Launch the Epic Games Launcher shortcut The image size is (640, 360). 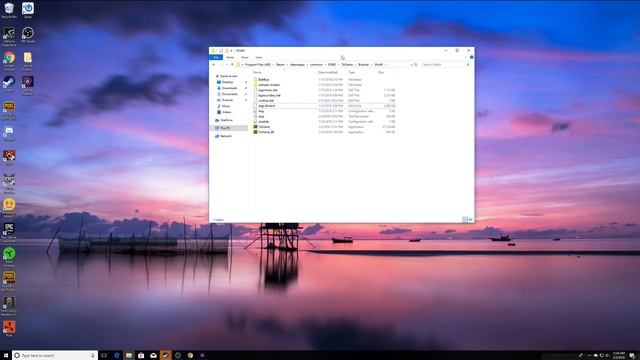(x=9, y=232)
